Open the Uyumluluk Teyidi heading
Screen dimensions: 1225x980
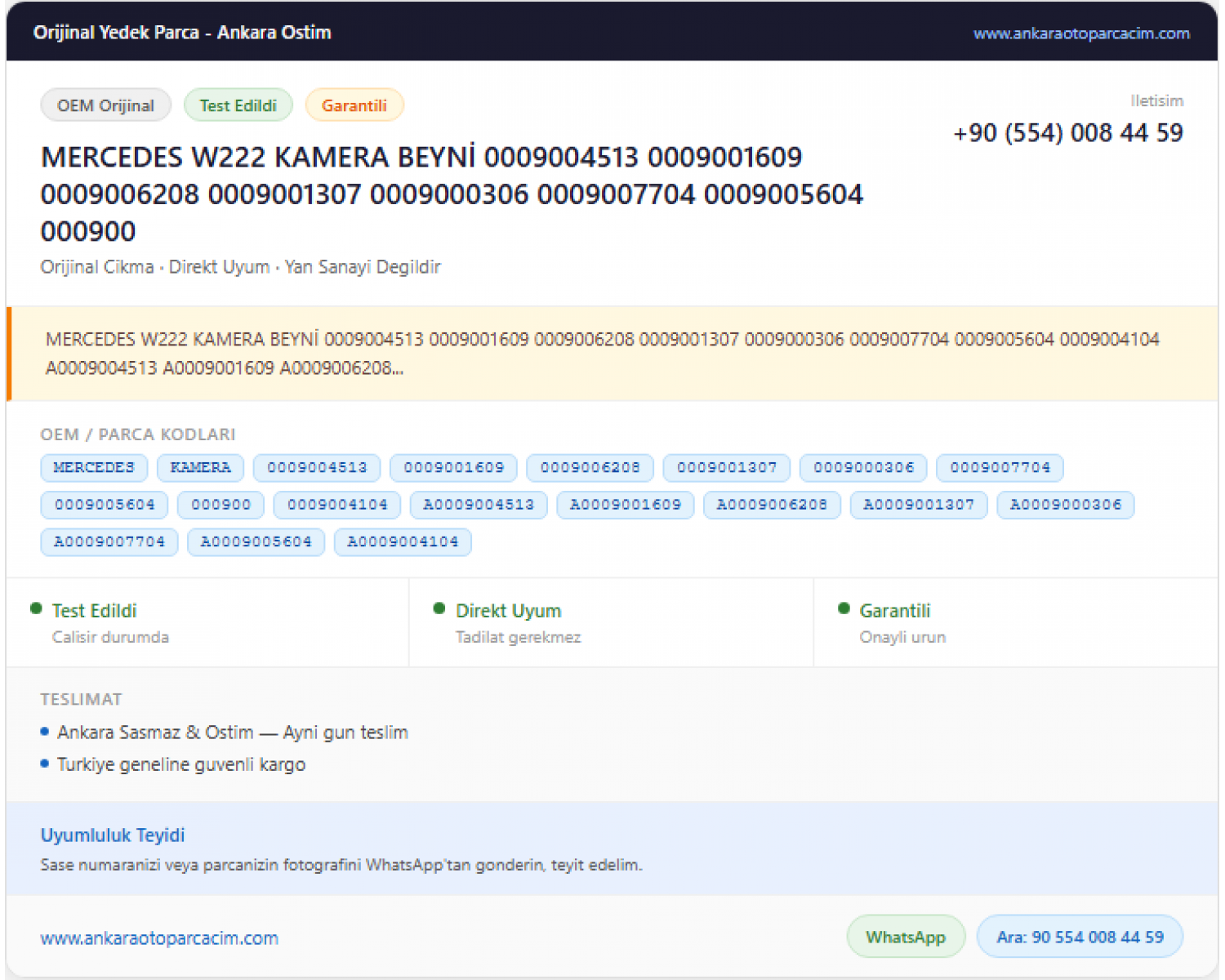113,835
